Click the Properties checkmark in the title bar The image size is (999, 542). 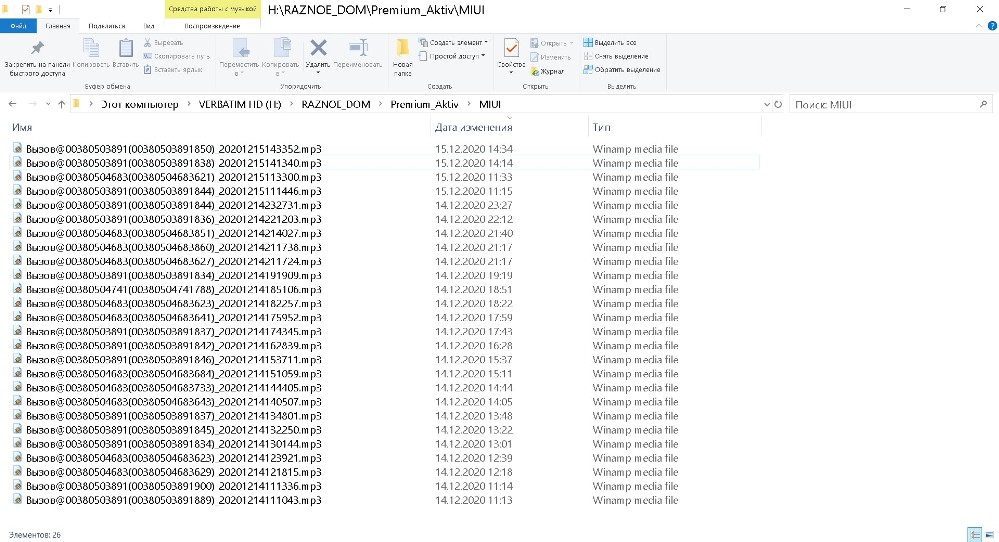click(x=25, y=10)
